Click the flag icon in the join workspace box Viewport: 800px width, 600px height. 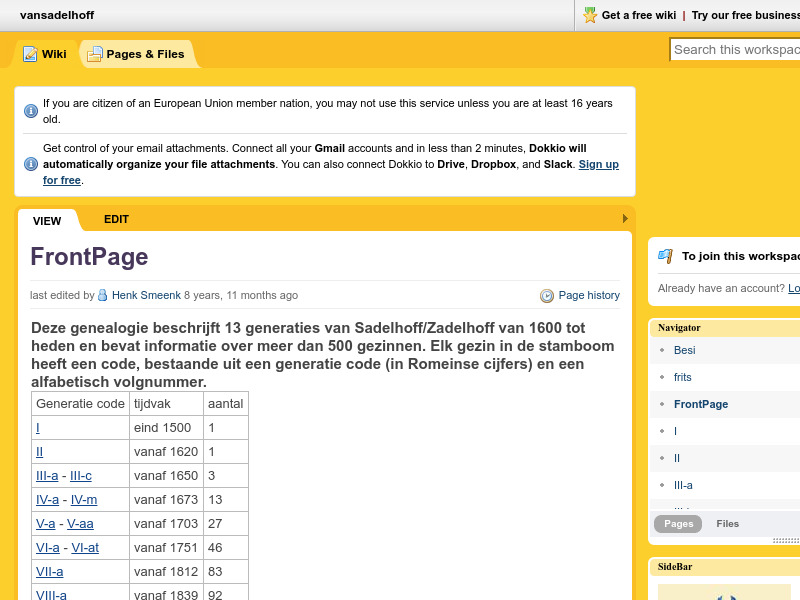point(663,254)
